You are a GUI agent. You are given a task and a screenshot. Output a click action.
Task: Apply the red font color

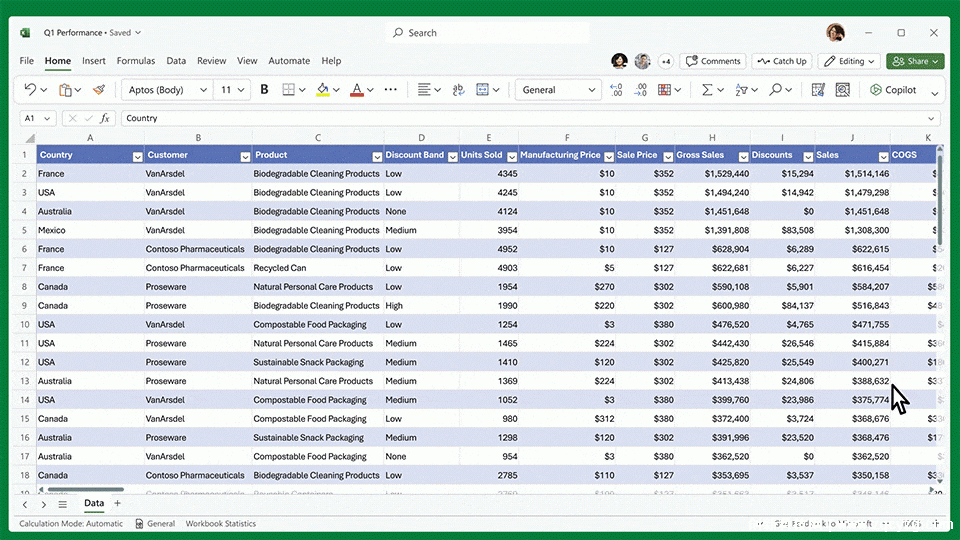(x=357, y=89)
